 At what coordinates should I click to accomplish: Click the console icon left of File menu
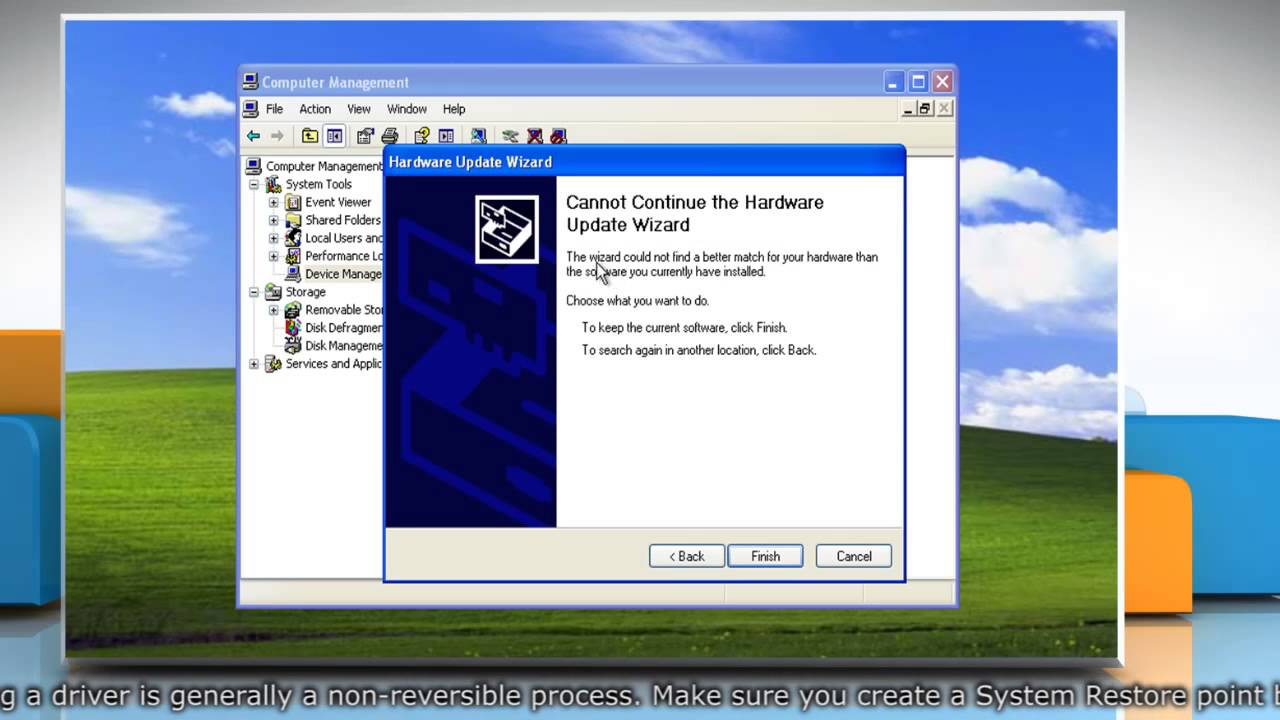pyautogui.click(x=250, y=108)
